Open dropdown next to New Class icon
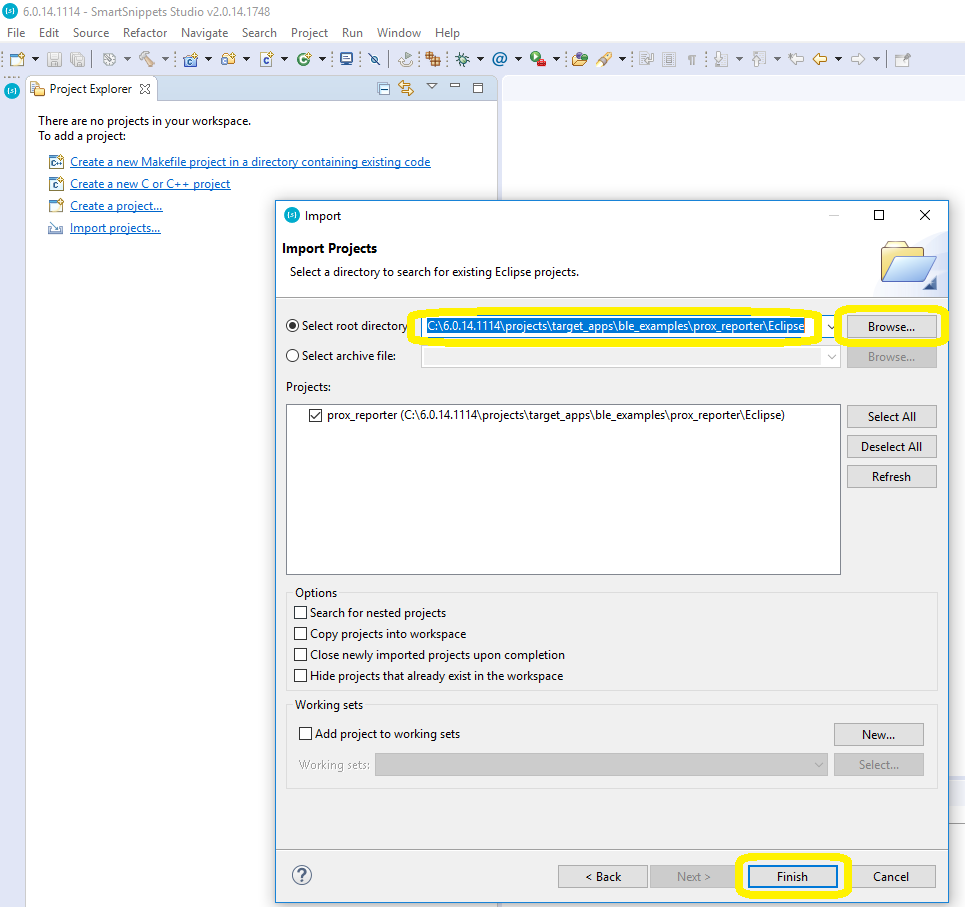 322,59
